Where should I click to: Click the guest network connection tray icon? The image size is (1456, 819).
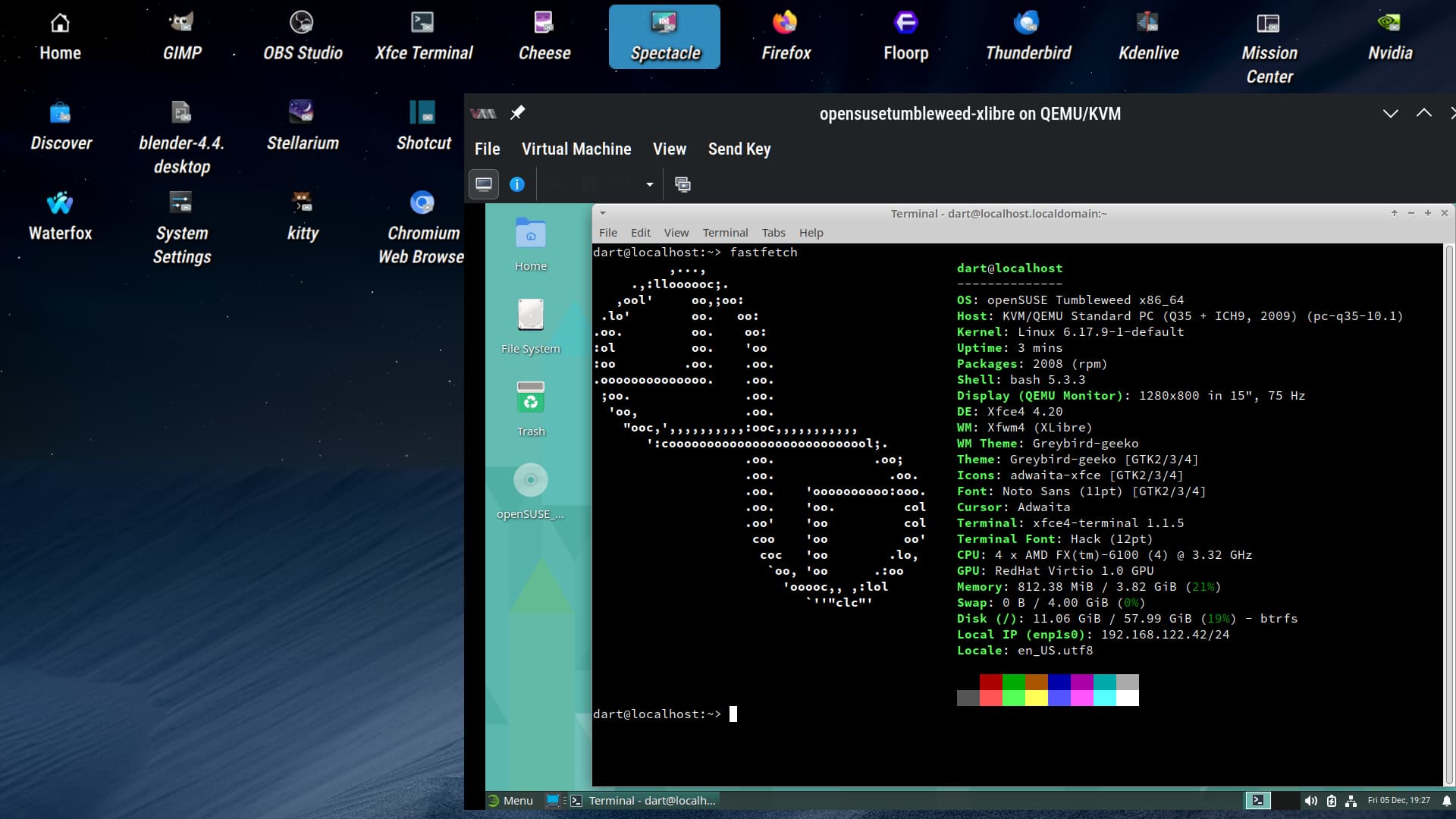pos(1351,801)
